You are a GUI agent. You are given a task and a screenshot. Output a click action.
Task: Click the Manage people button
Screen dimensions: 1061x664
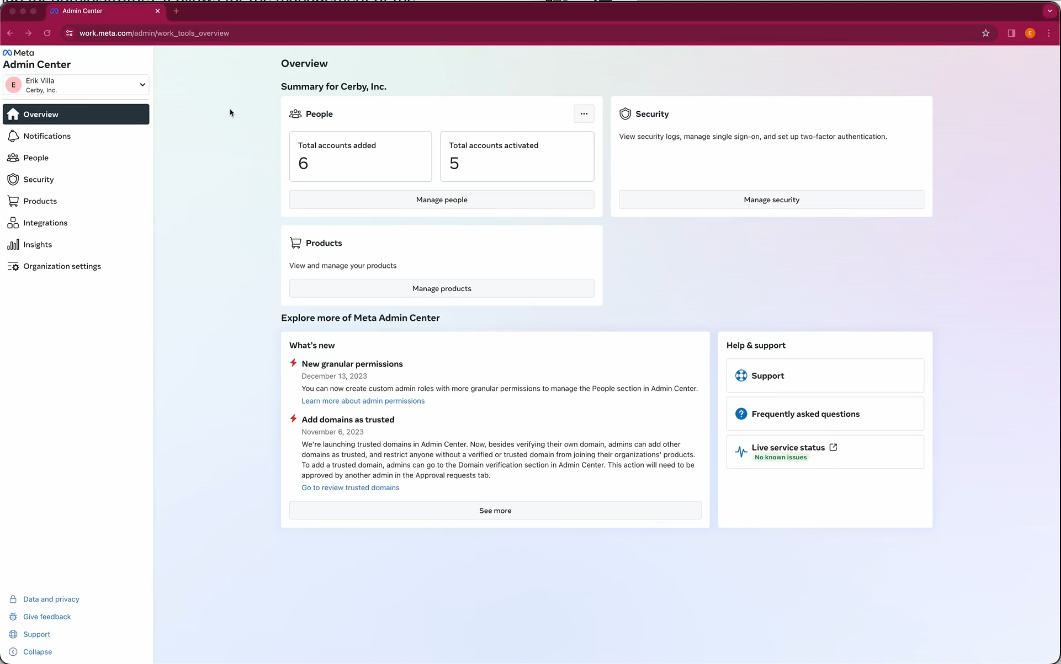pyautogui.click(x=442, y=200)
